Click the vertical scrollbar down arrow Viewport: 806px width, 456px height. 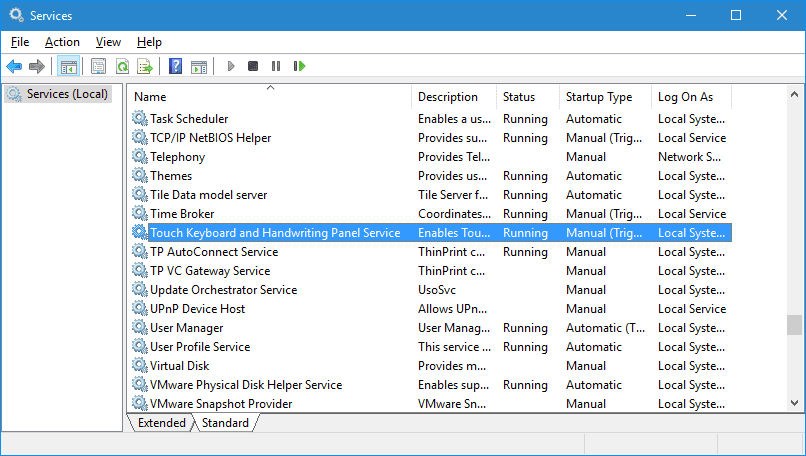[x=795, y=402]
